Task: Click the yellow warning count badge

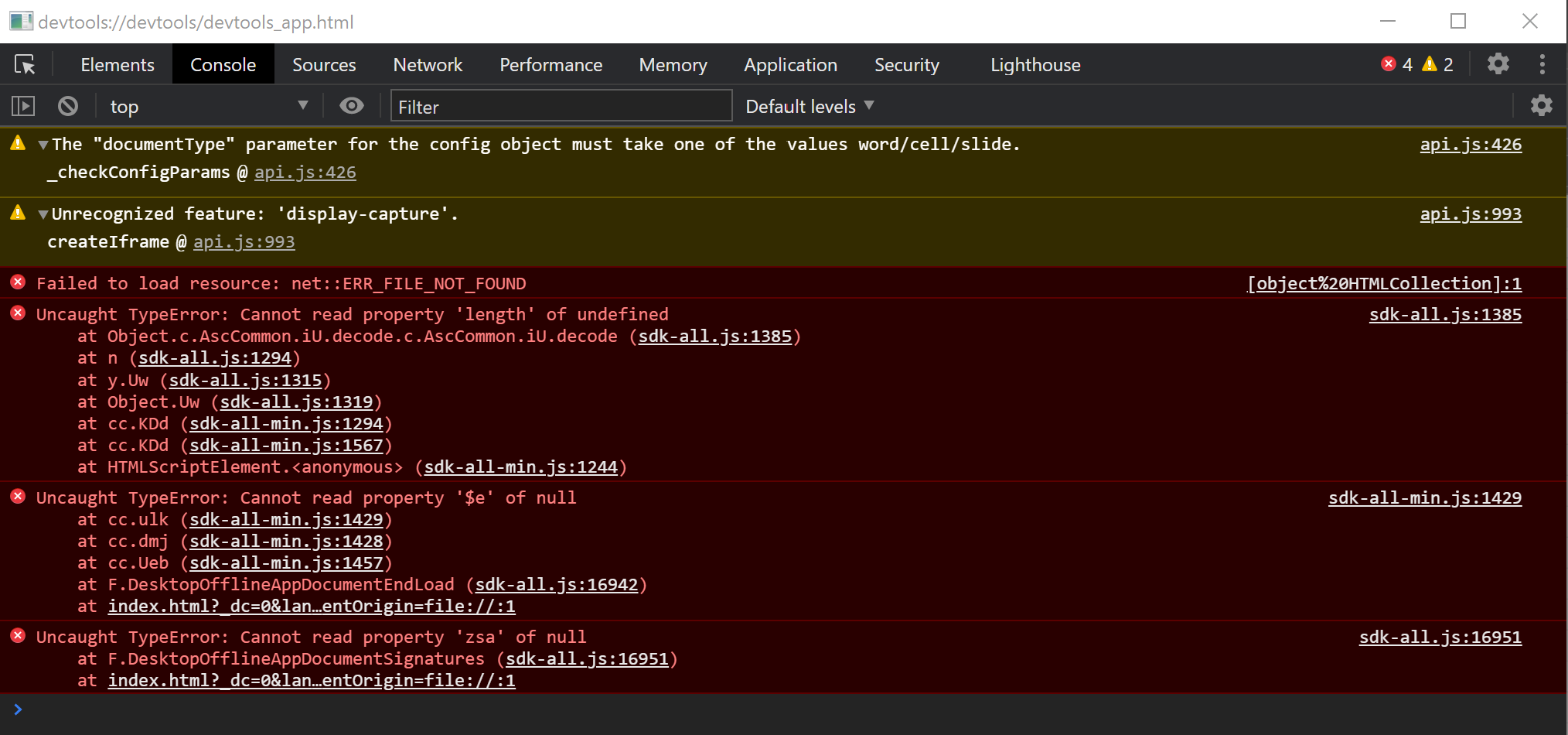Action: [x=1437, y=64]
